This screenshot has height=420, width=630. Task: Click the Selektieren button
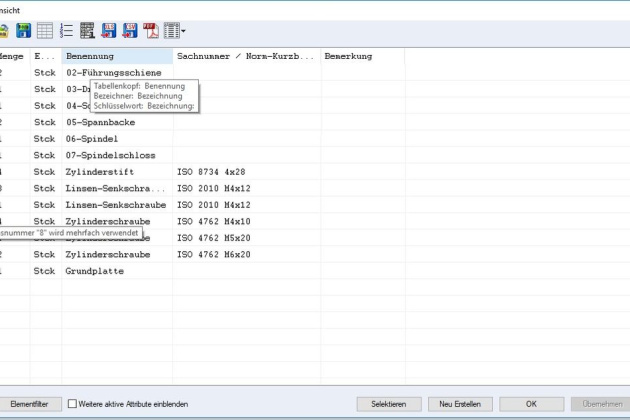tap(389, 403)
